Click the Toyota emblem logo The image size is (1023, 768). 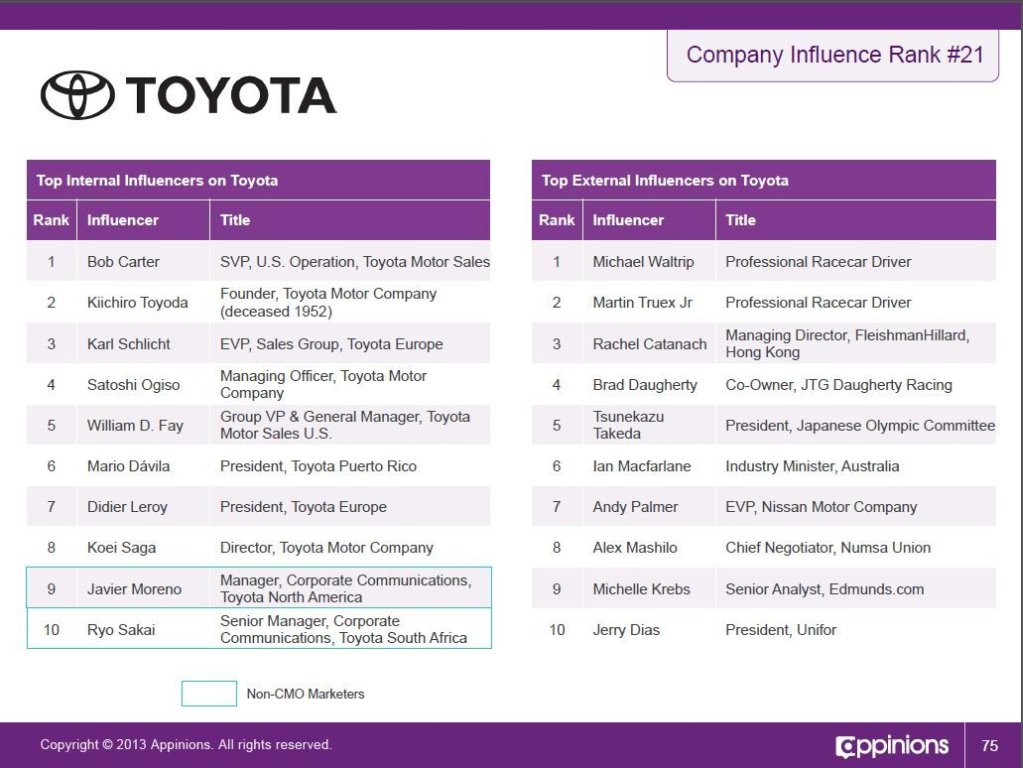(x=78, y=95)
